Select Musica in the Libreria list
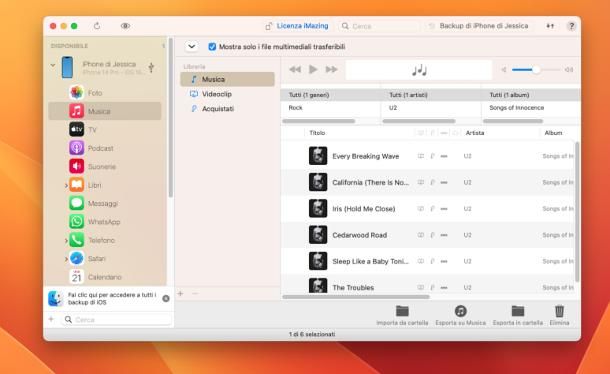The width and height of the screenshot is (610, 374). [x=227, y=79]
